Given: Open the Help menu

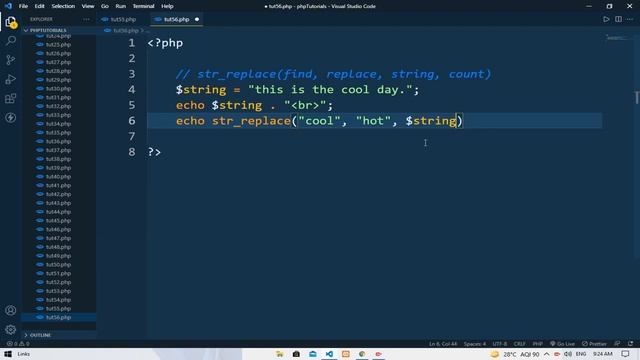Looking at the screenshot, I should [167, 6].
